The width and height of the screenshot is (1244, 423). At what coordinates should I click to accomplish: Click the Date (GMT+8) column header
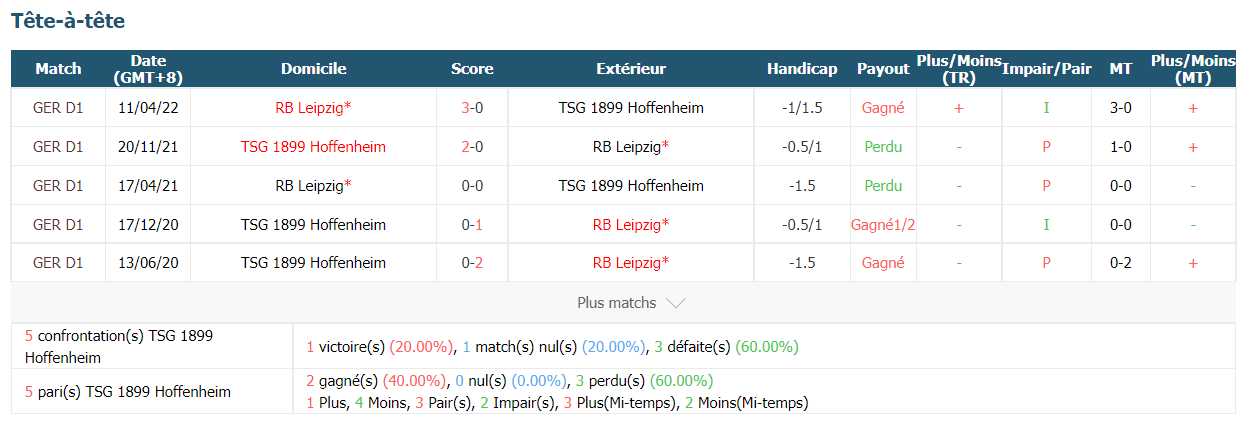pos(148,69)
